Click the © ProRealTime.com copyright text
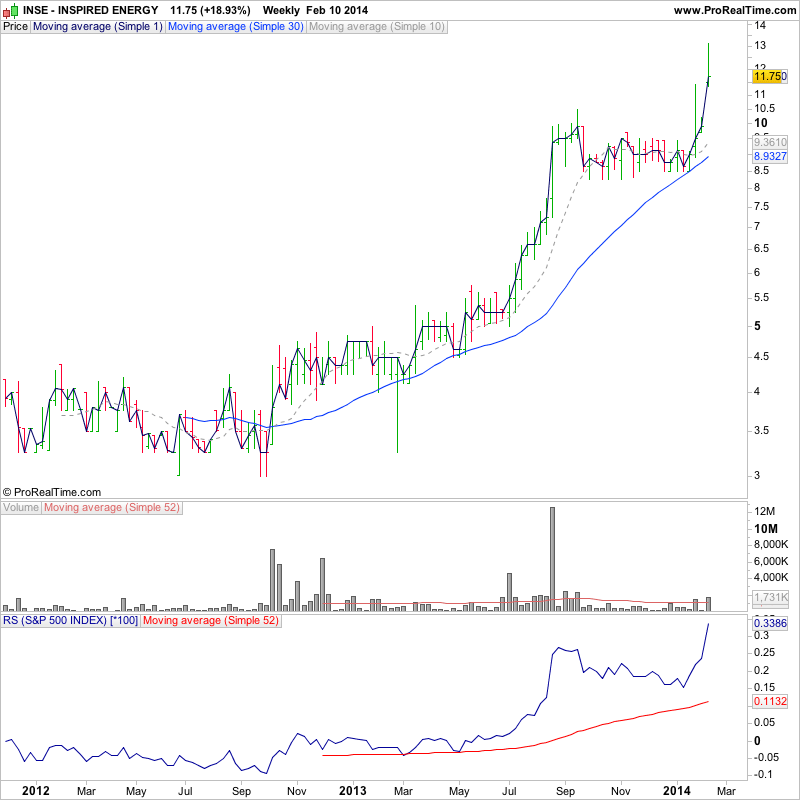This screenshot has height=800, width=800. 52,492
